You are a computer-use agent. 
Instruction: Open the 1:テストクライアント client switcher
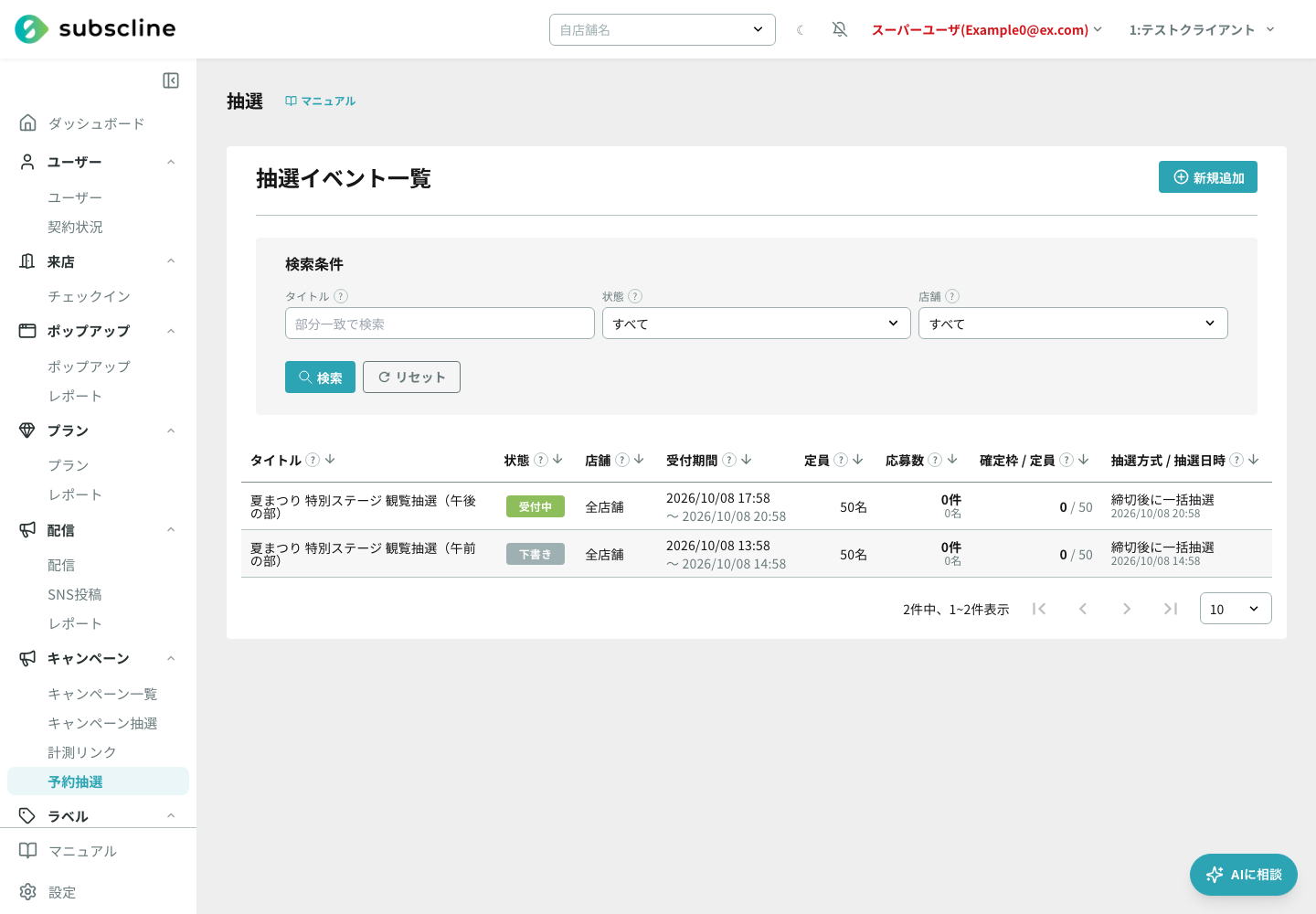[1202, 30]
